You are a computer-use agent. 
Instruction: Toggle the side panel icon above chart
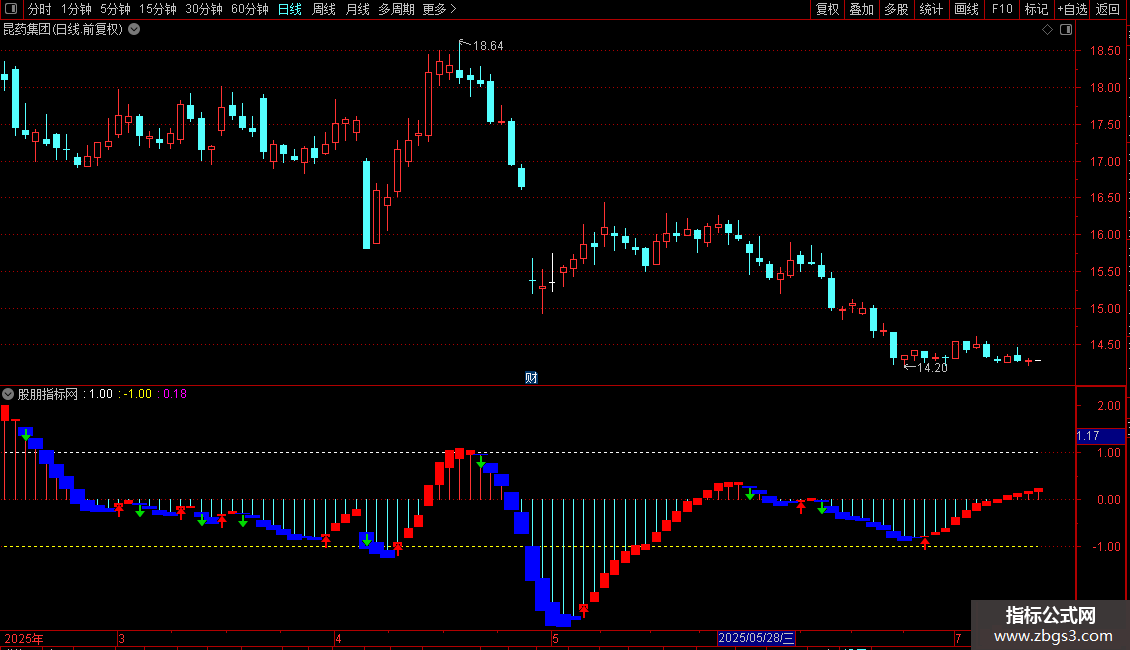(1066, 30)
